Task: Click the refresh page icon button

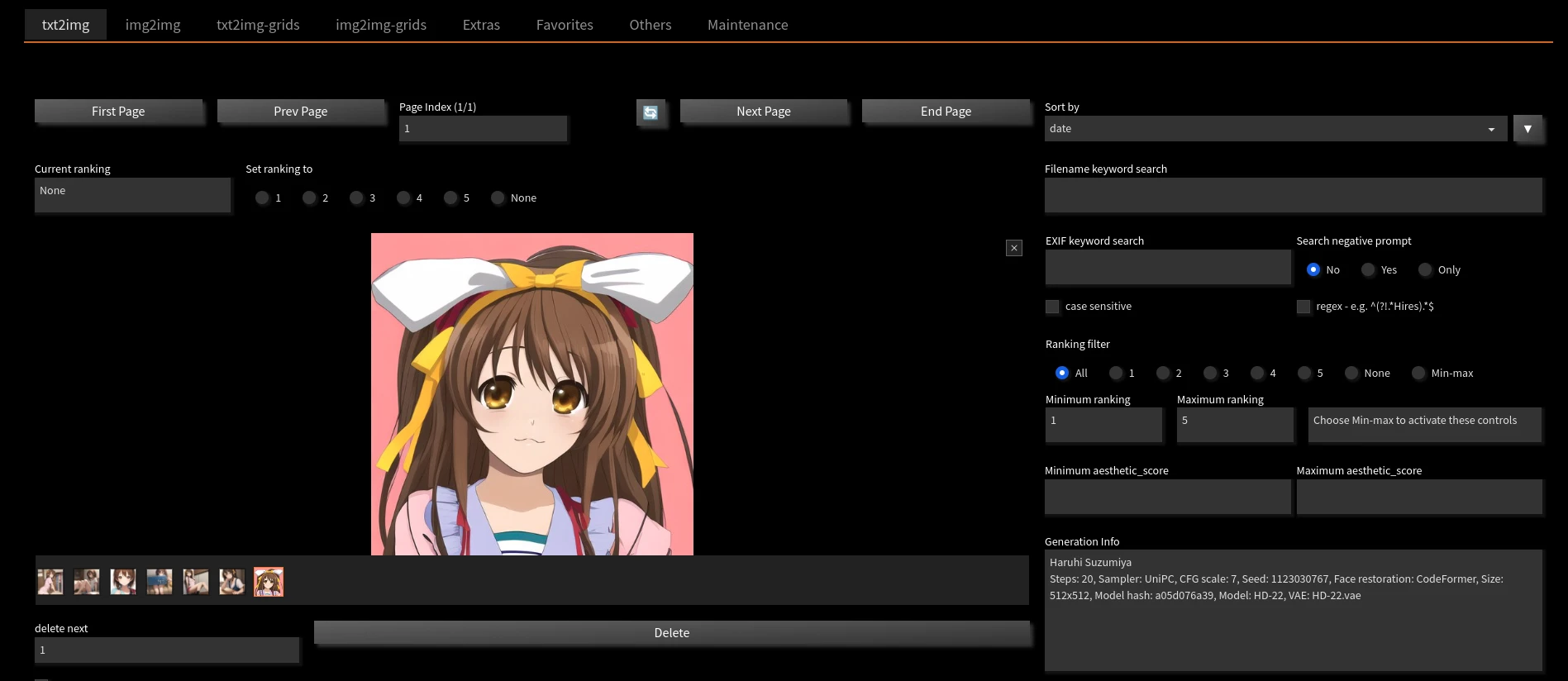Action: point(651,112)
